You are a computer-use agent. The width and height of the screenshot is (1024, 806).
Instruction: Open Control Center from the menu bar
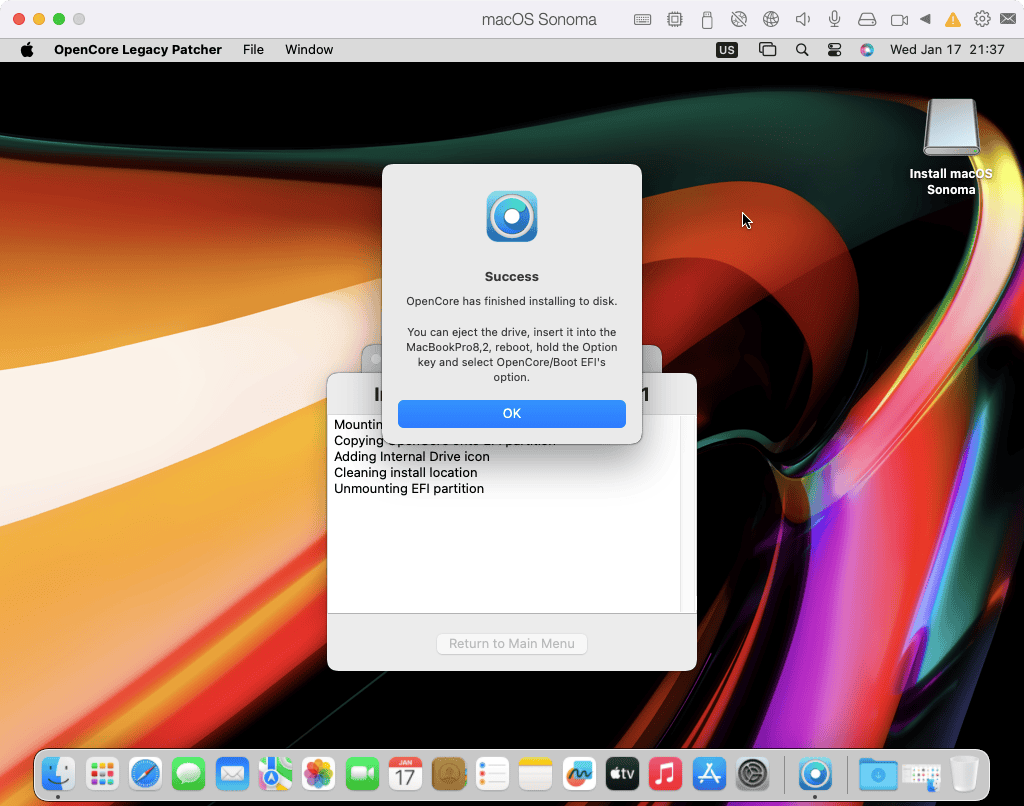click(x=834, y=49)
